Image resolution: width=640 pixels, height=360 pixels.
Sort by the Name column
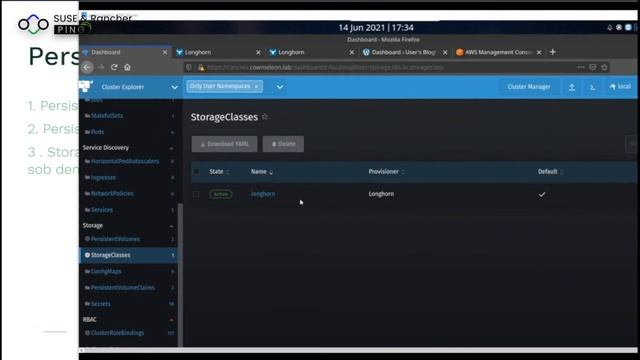(x=262, y=172)
